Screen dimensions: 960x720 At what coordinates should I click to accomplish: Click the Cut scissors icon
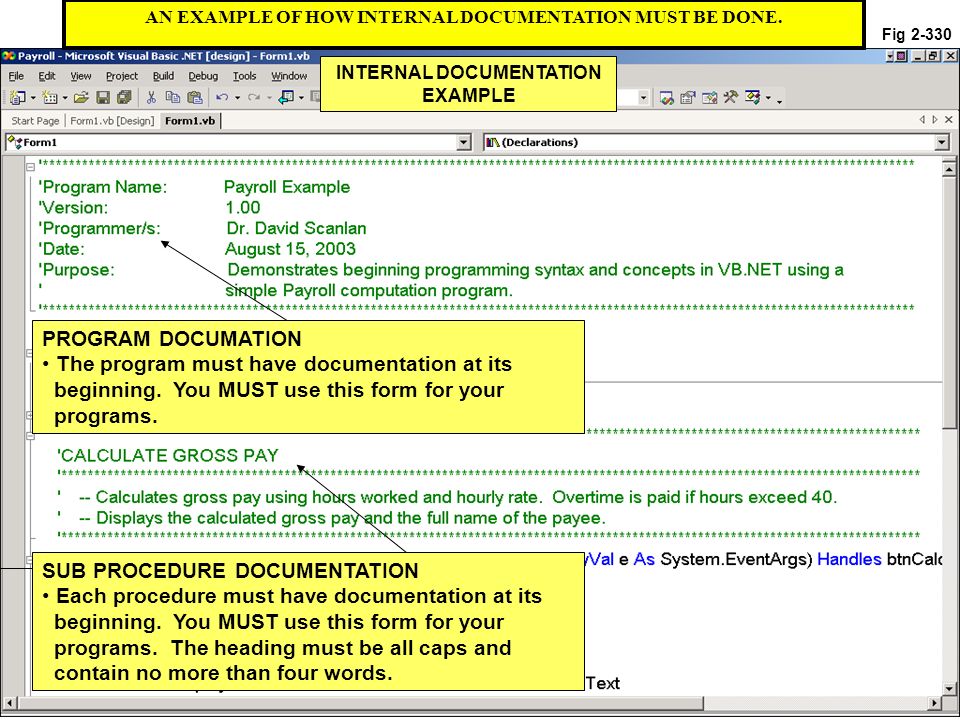(151, 97)
